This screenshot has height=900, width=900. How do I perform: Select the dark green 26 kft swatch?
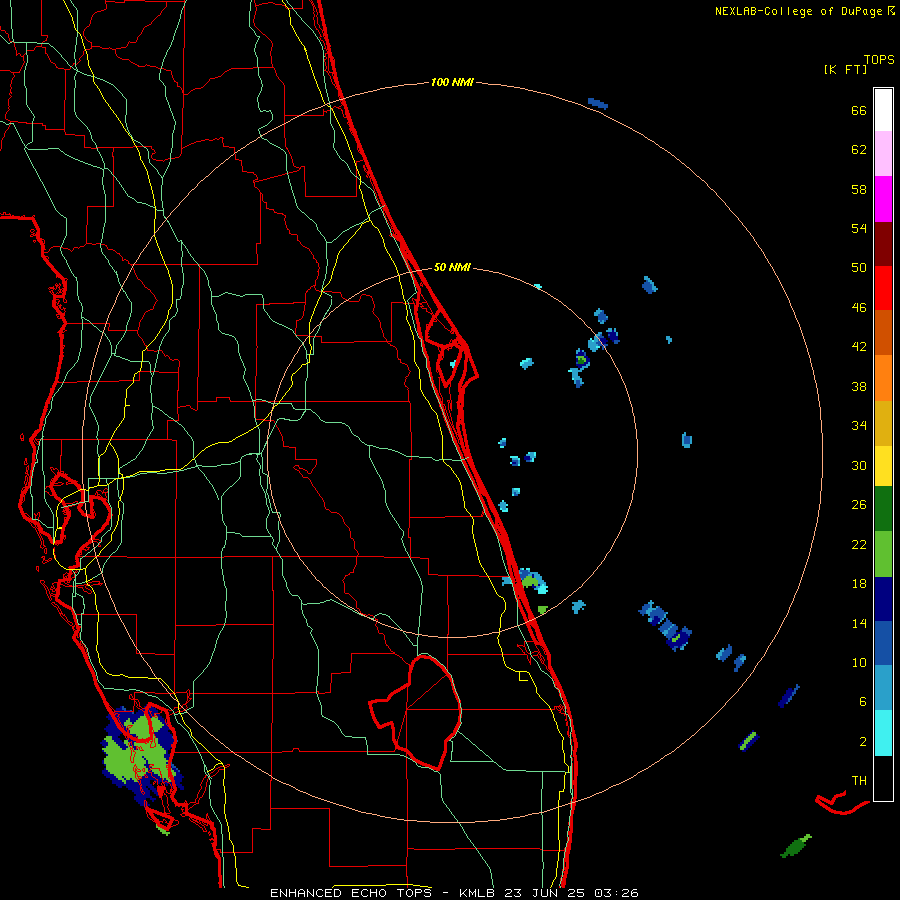pos(883,509)
